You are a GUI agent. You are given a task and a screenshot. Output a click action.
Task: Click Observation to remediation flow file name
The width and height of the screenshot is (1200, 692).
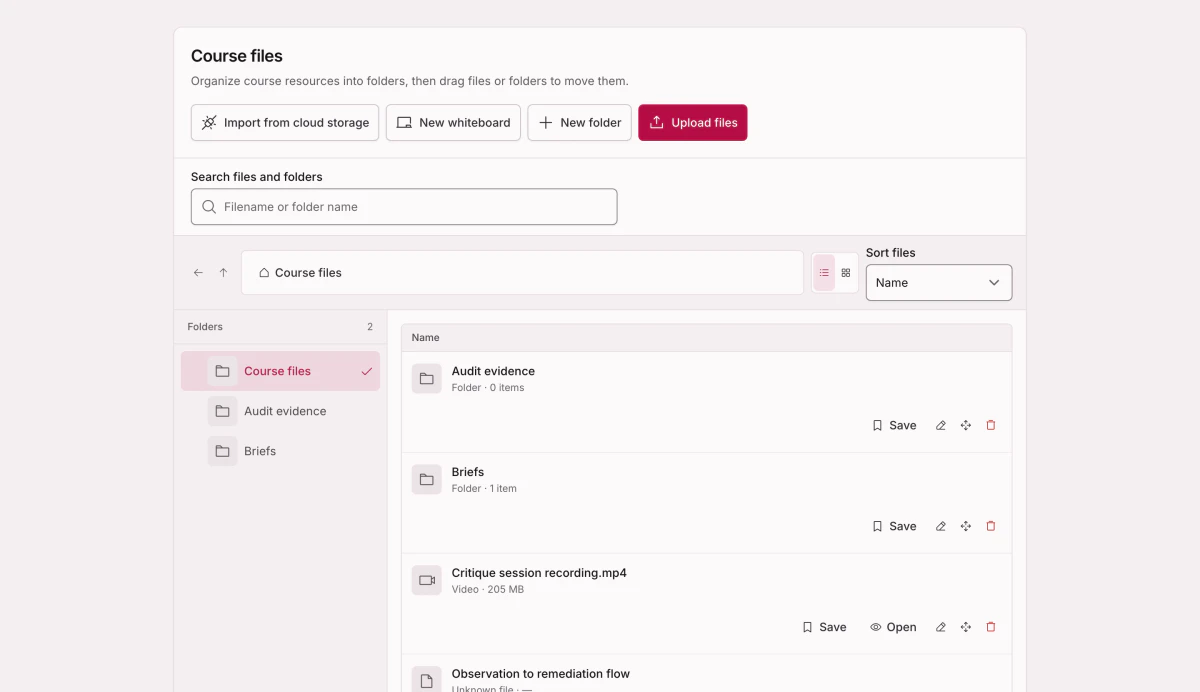coord(541,674)
